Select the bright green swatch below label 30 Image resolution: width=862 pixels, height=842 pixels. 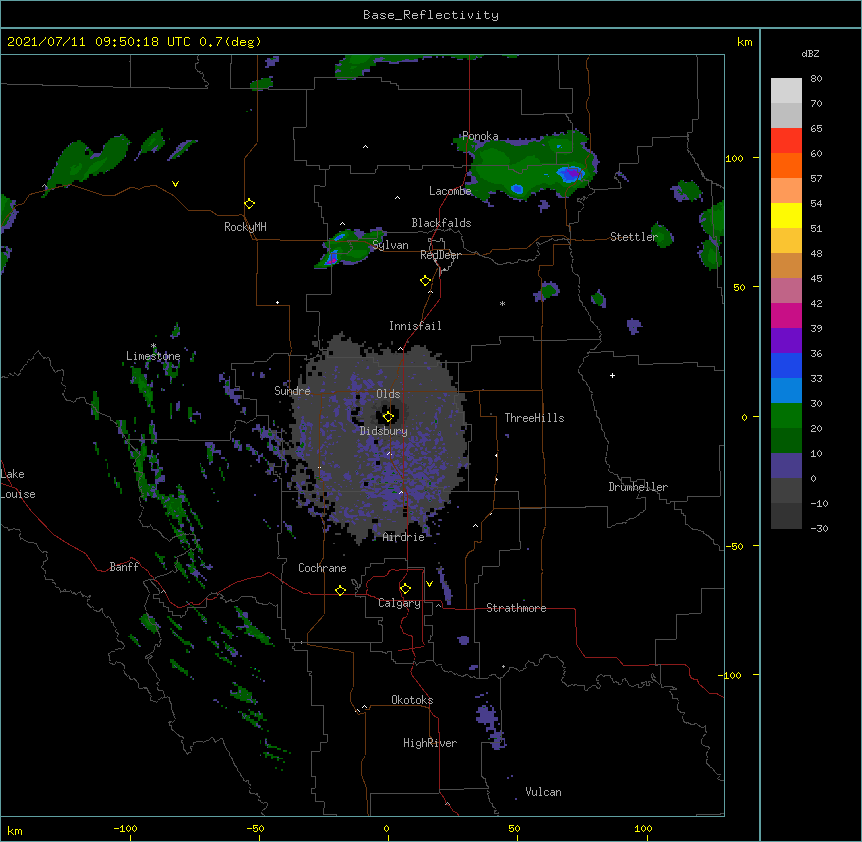tap(786, 416)
